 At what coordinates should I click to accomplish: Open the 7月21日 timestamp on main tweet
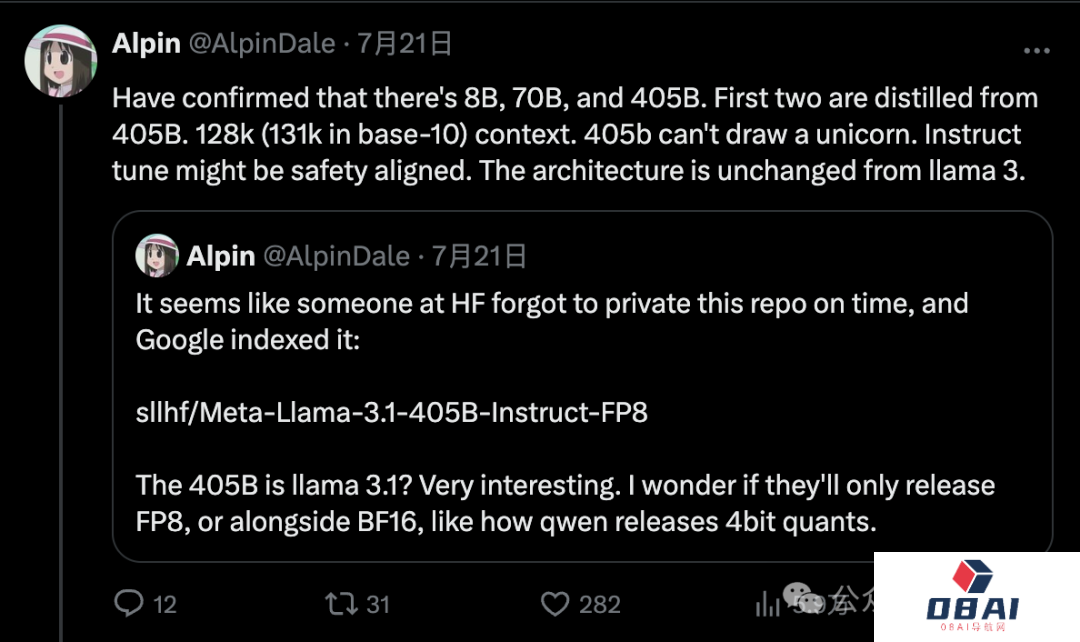coord(405,44)
